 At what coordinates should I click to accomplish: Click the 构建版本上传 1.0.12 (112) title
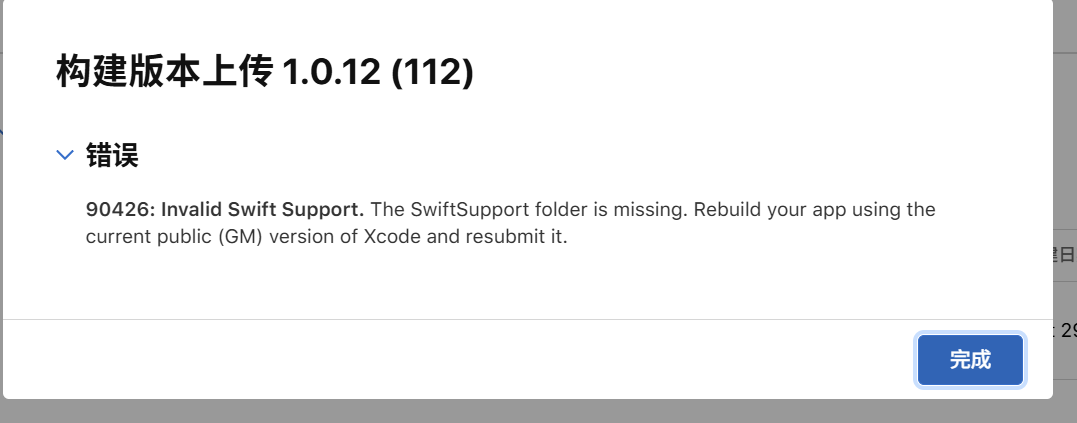tap(264, 72)
